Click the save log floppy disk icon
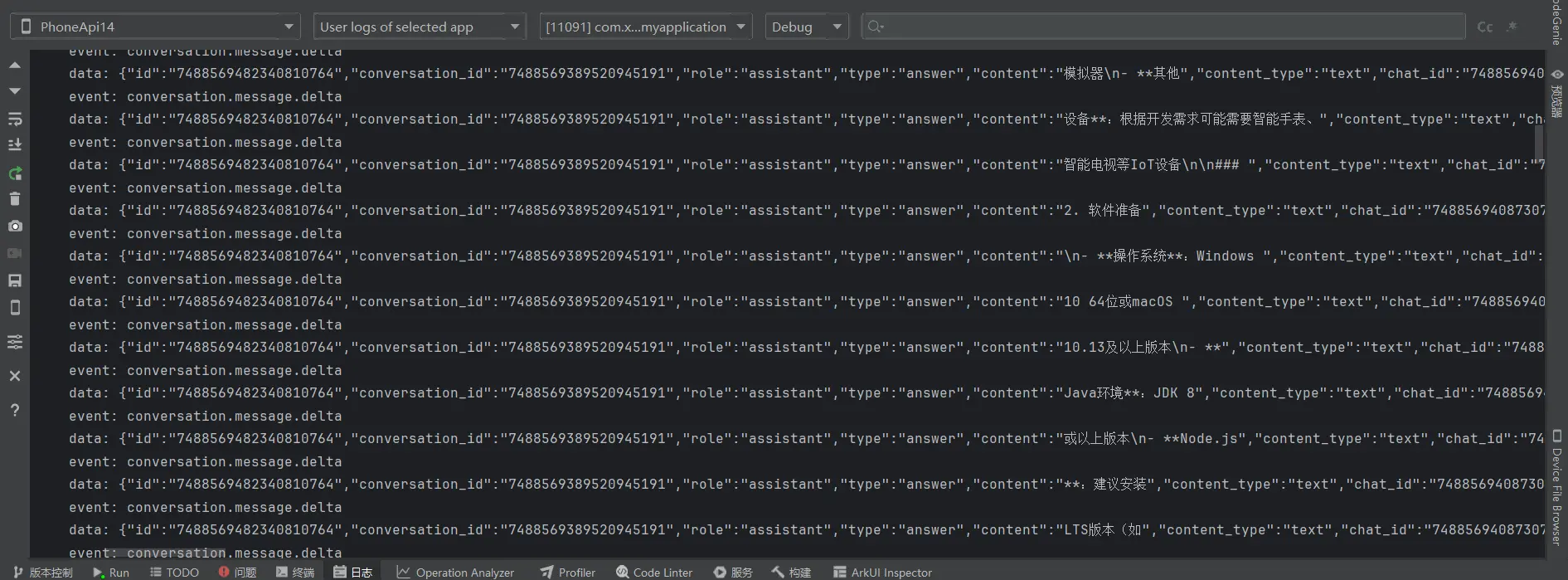The image size is (1568, 580). [x=14, y=280]
